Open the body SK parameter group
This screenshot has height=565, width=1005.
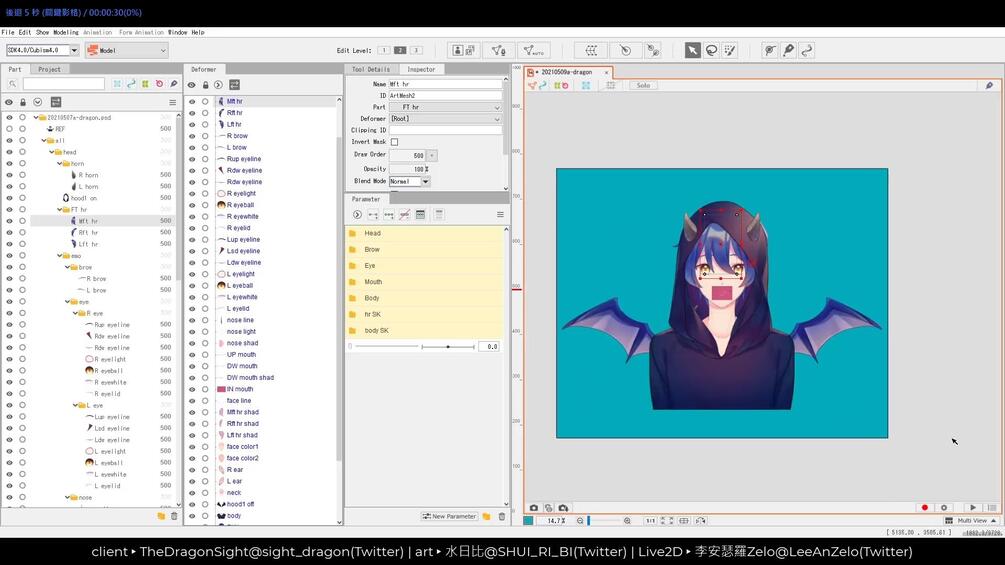(425, 331)
